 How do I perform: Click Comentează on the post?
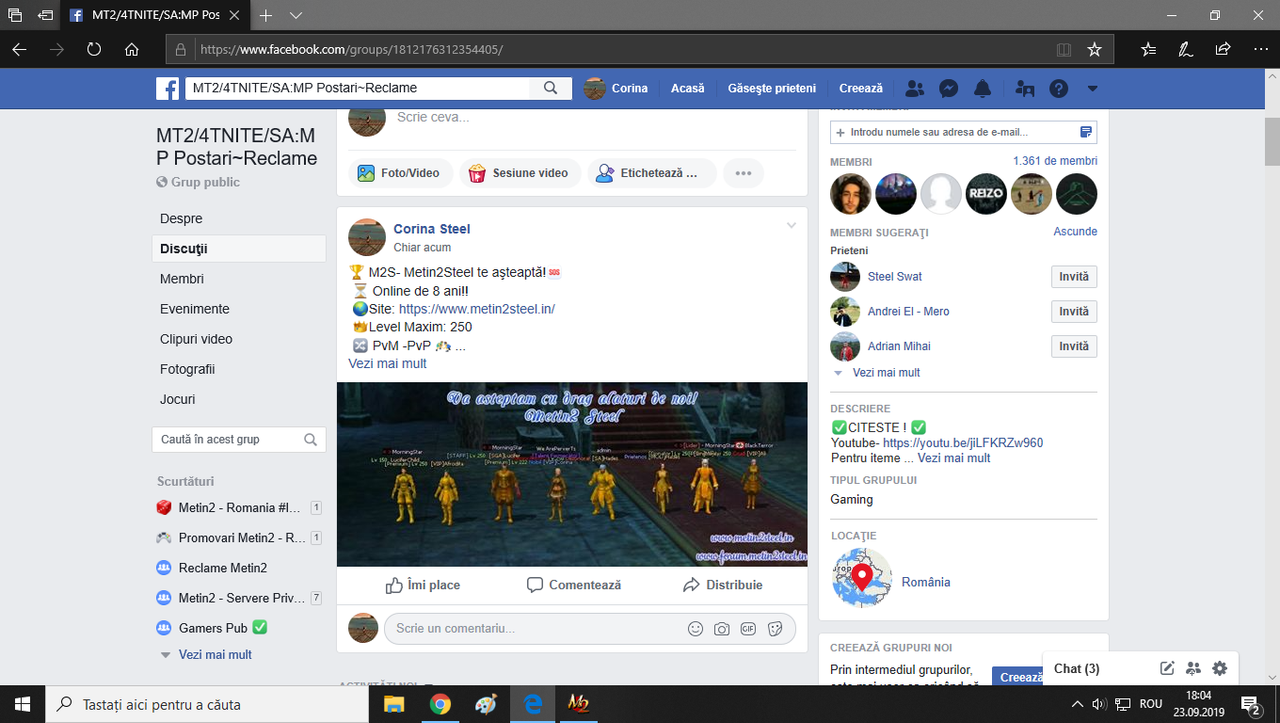pos(574,585)
